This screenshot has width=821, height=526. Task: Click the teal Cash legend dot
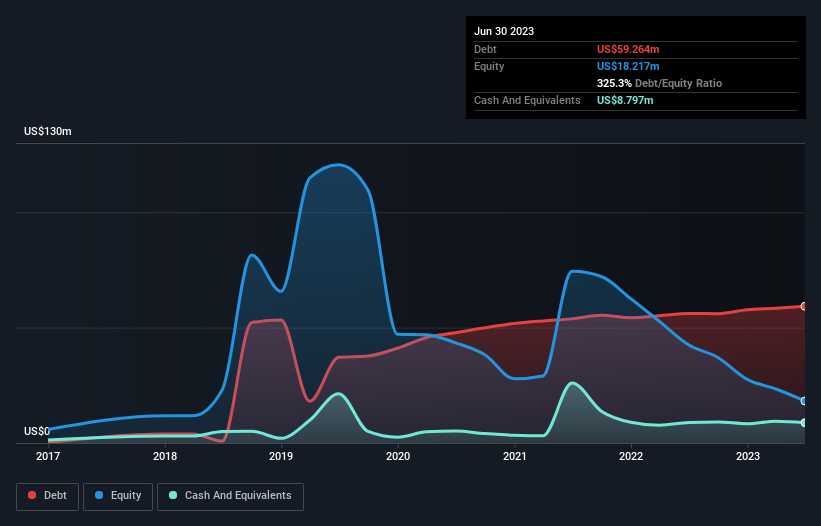pos(173,495)
